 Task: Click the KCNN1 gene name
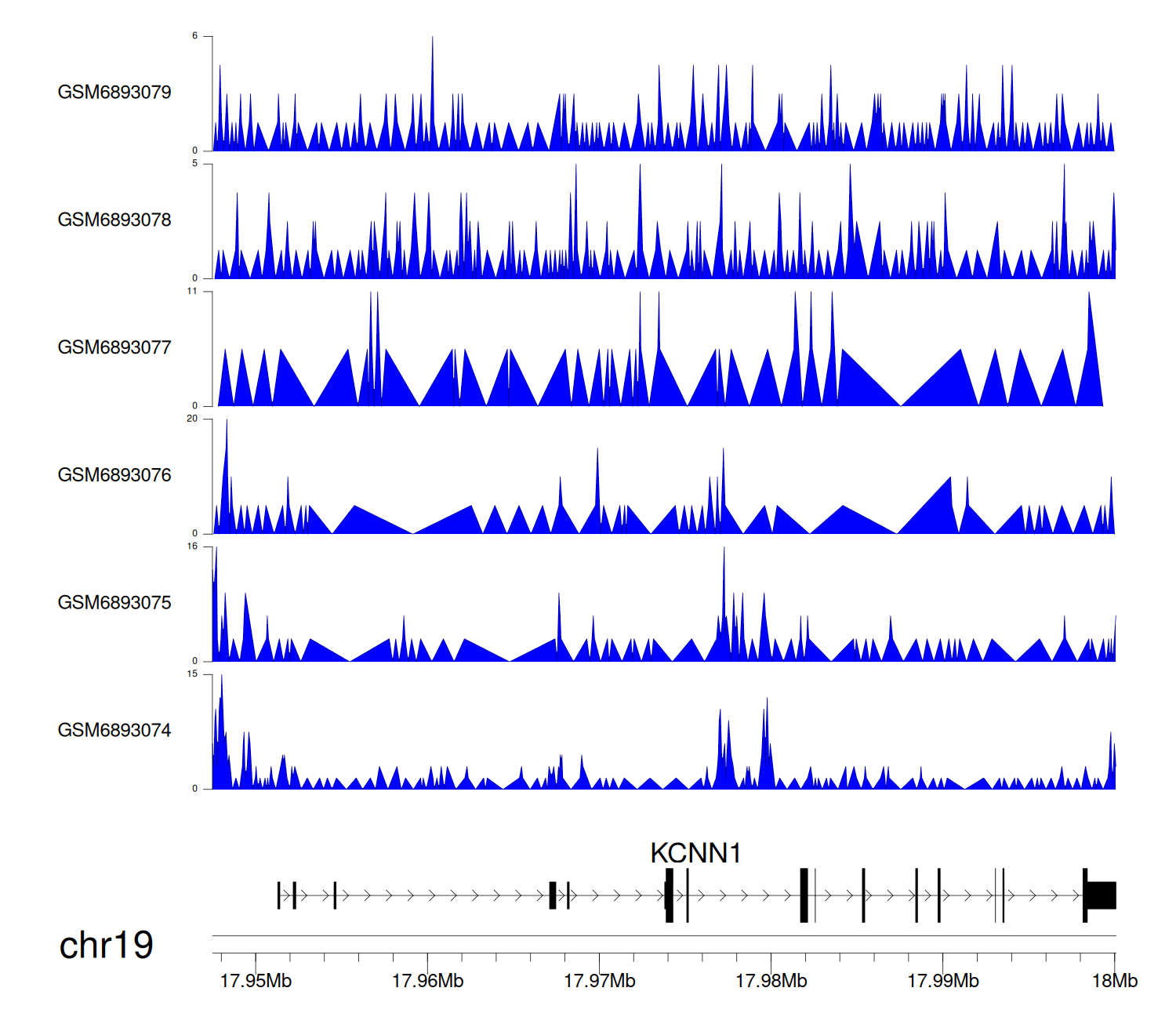pyautogui.click(x=695, y=853)
